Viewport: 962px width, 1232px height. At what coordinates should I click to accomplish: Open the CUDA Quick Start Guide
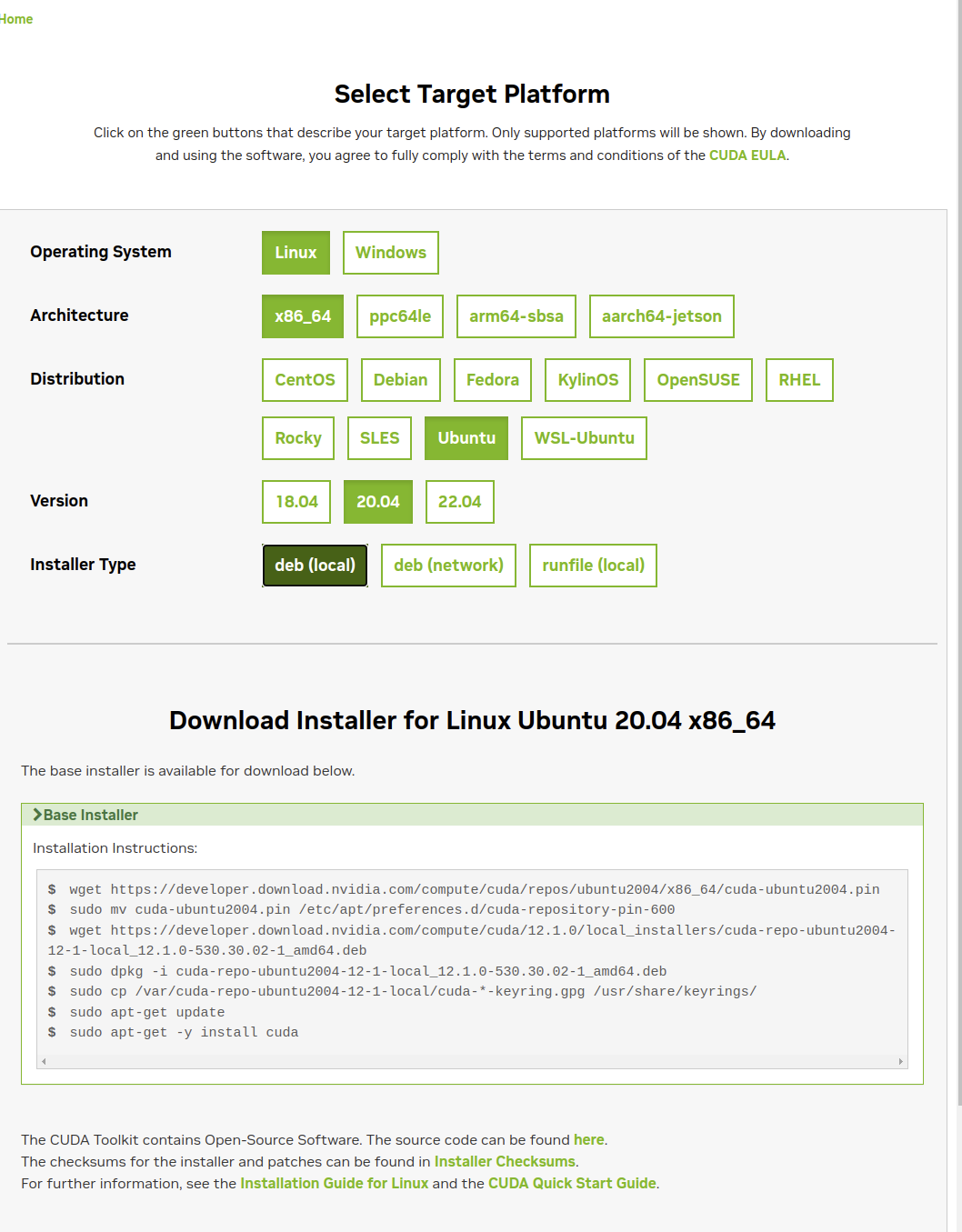(x=572, y=1184)
